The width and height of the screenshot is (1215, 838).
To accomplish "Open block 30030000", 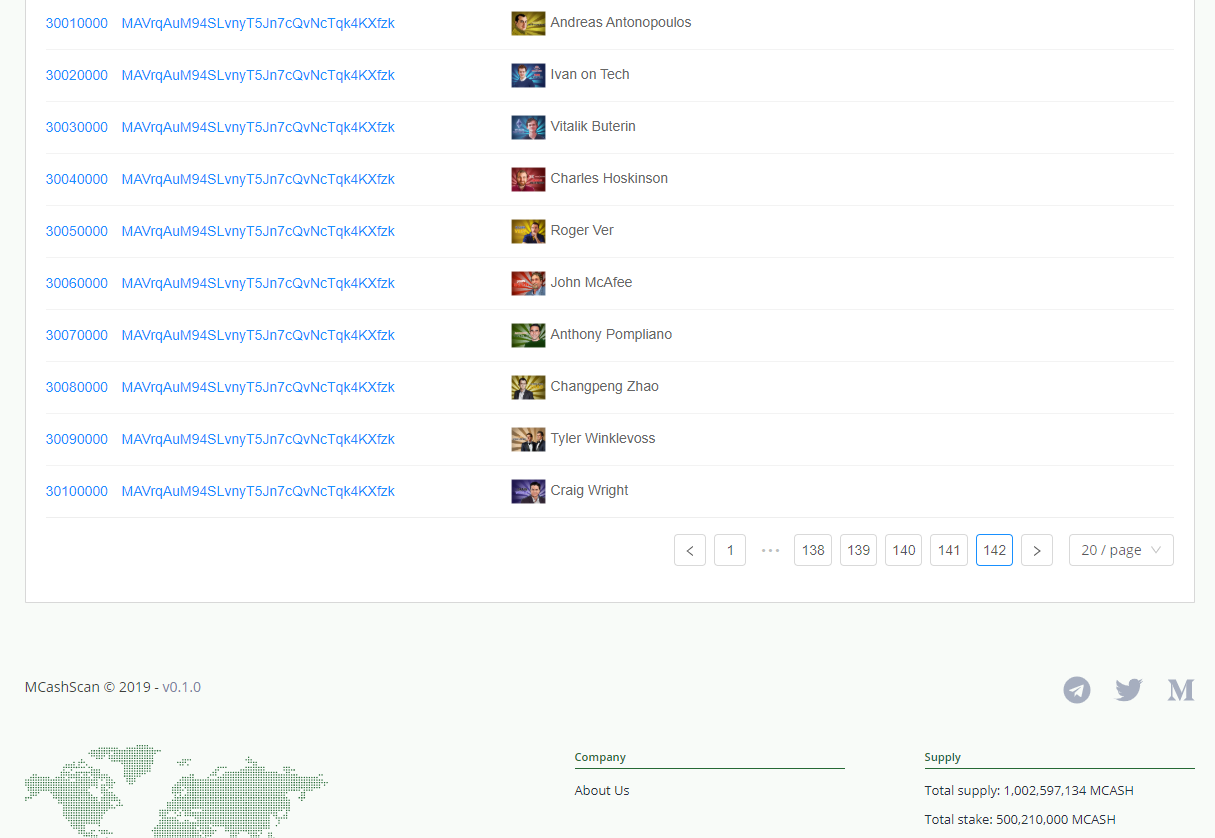I will [77, 127].
